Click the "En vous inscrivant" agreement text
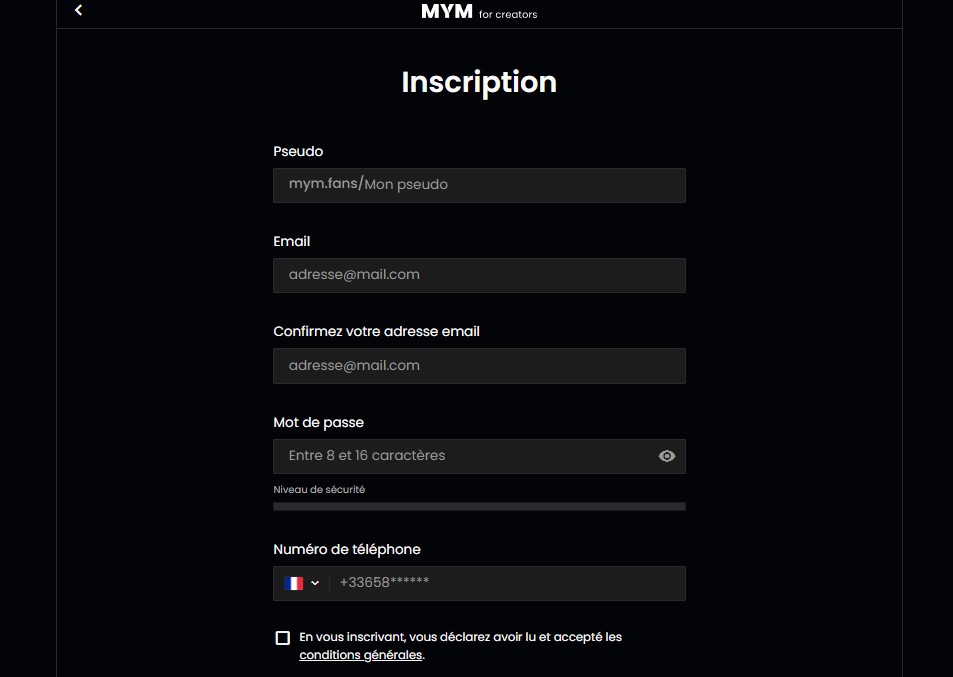 [x=460, y=637]
